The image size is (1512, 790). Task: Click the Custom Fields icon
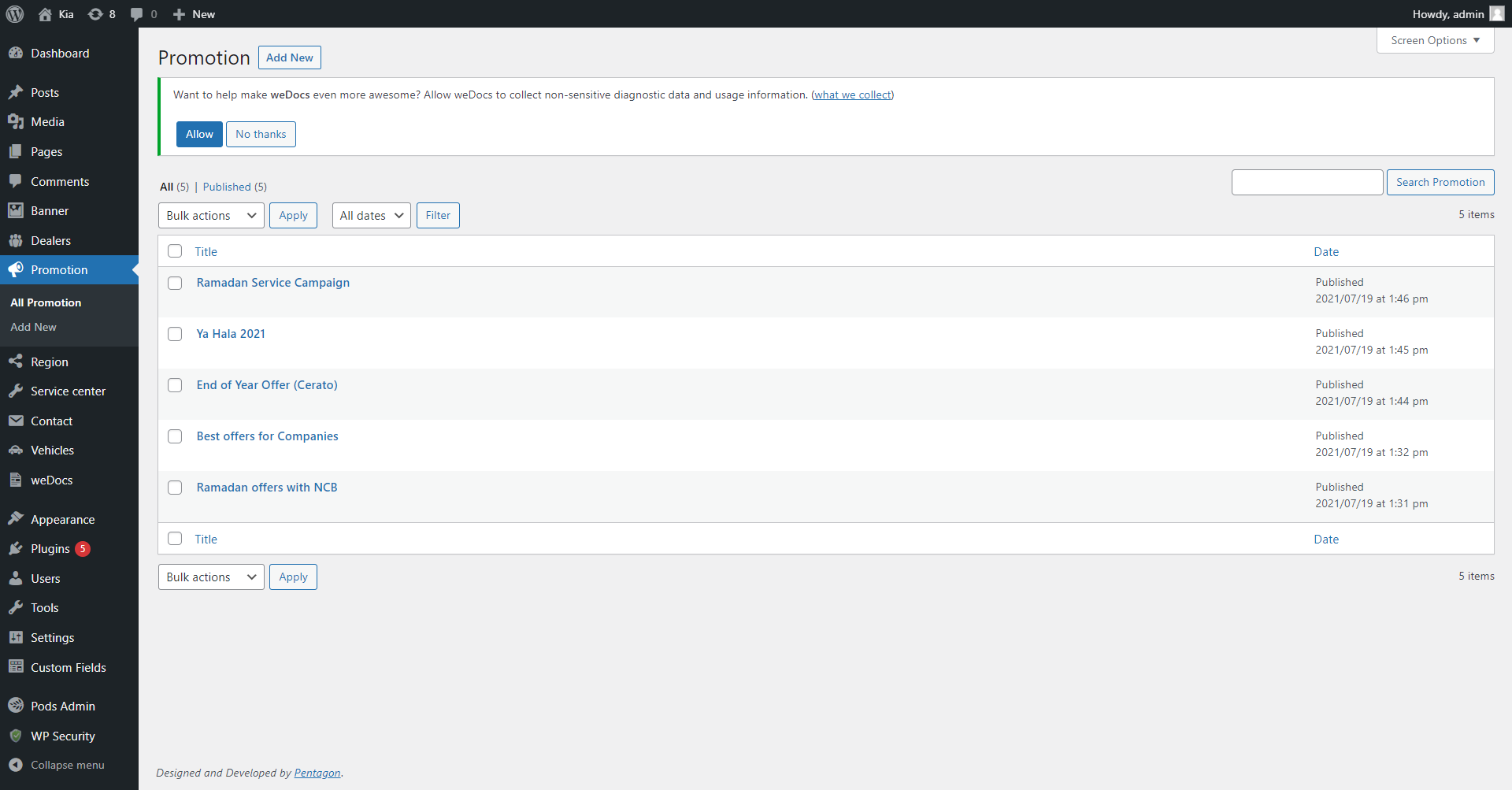pyautogui.click(x=16, y=667)
